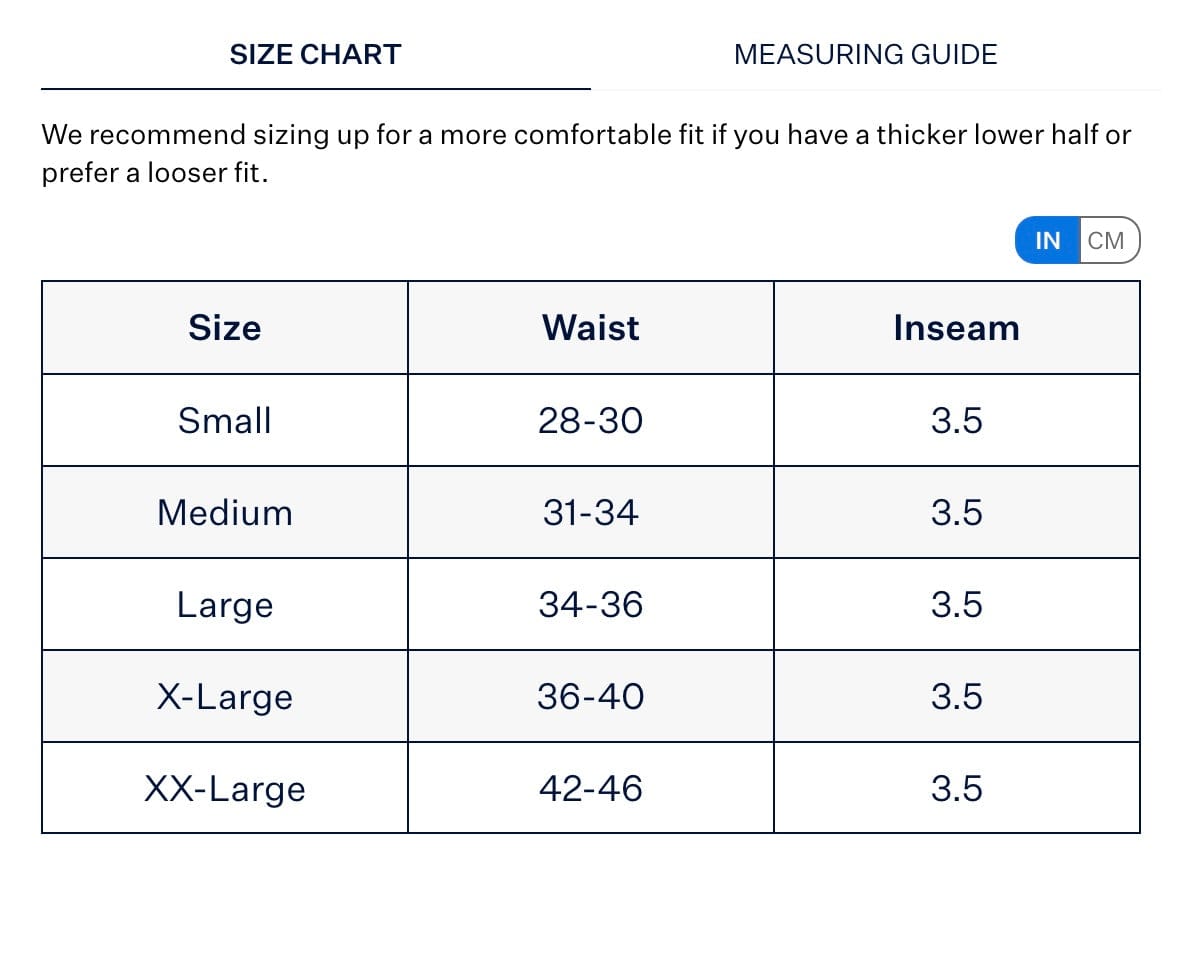
Task: Switch units to CM
Action: [1106, 241]
